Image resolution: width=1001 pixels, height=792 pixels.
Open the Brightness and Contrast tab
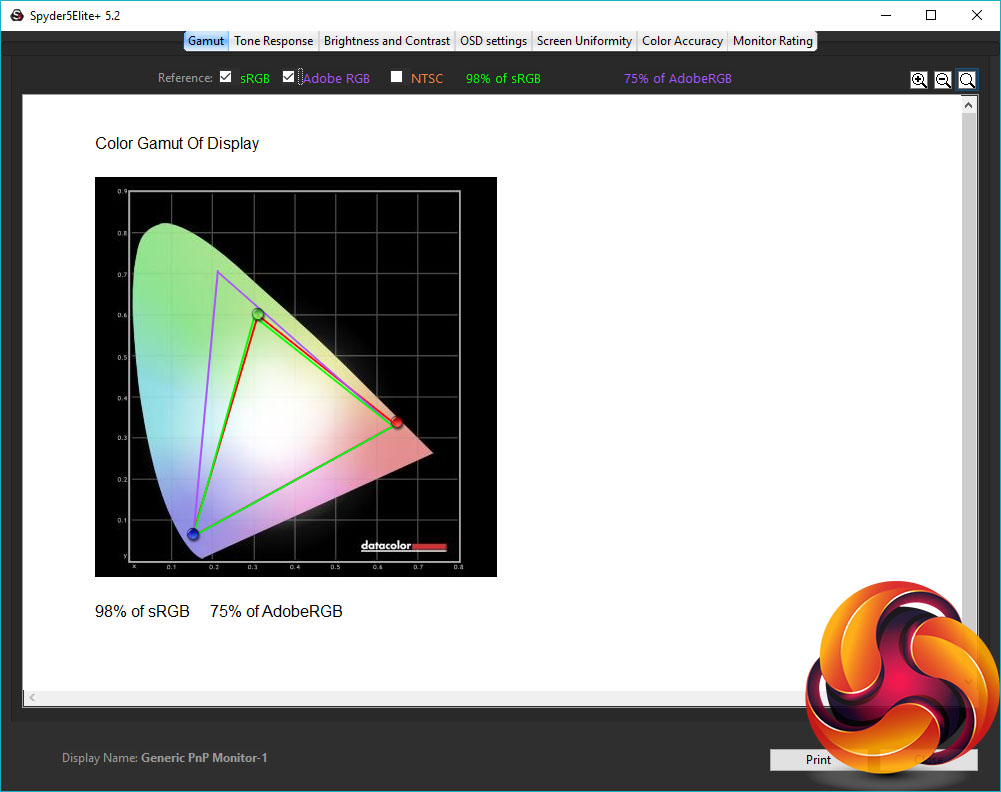click(386, 41)
